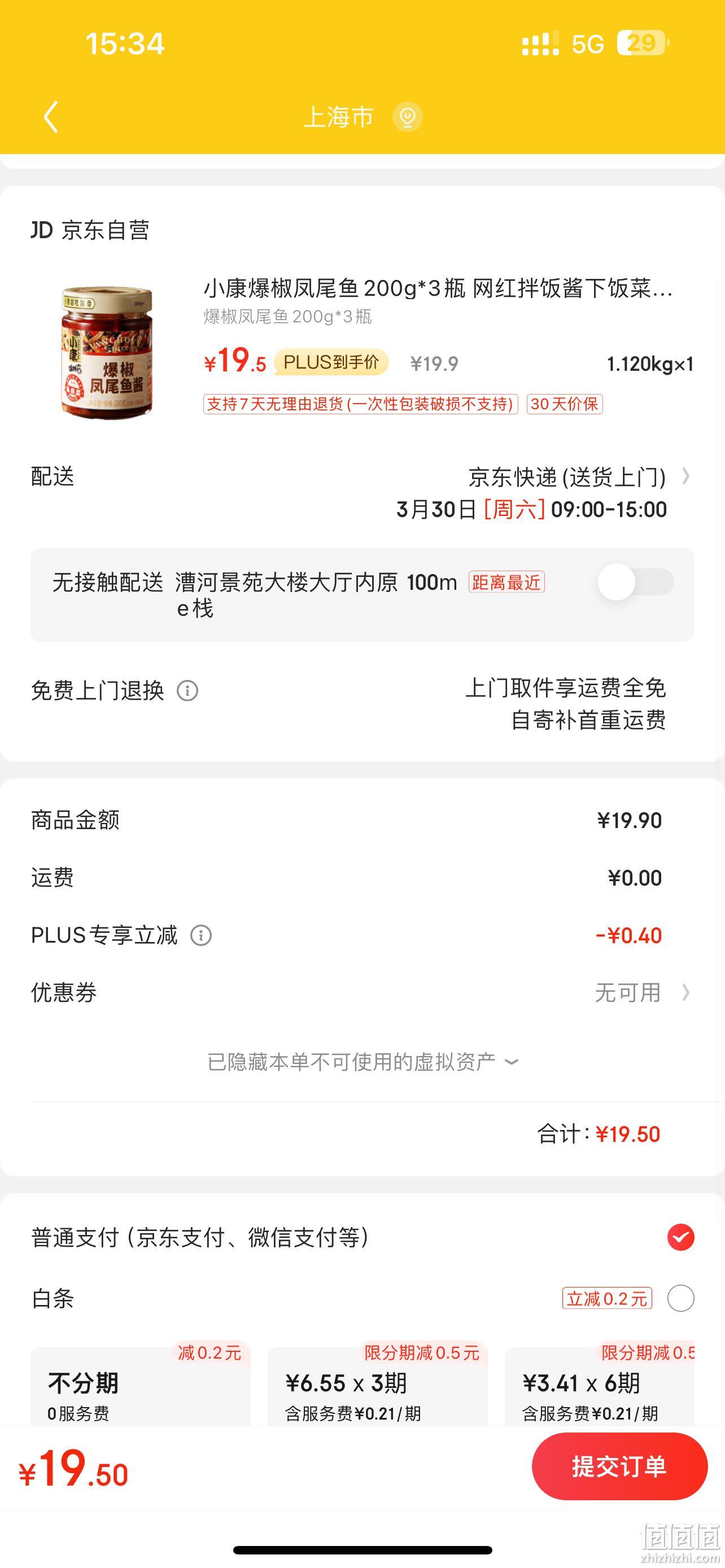Tap the location pin icon beside 上海市
Screen dimensions: 725x1568
click(407, 117)
